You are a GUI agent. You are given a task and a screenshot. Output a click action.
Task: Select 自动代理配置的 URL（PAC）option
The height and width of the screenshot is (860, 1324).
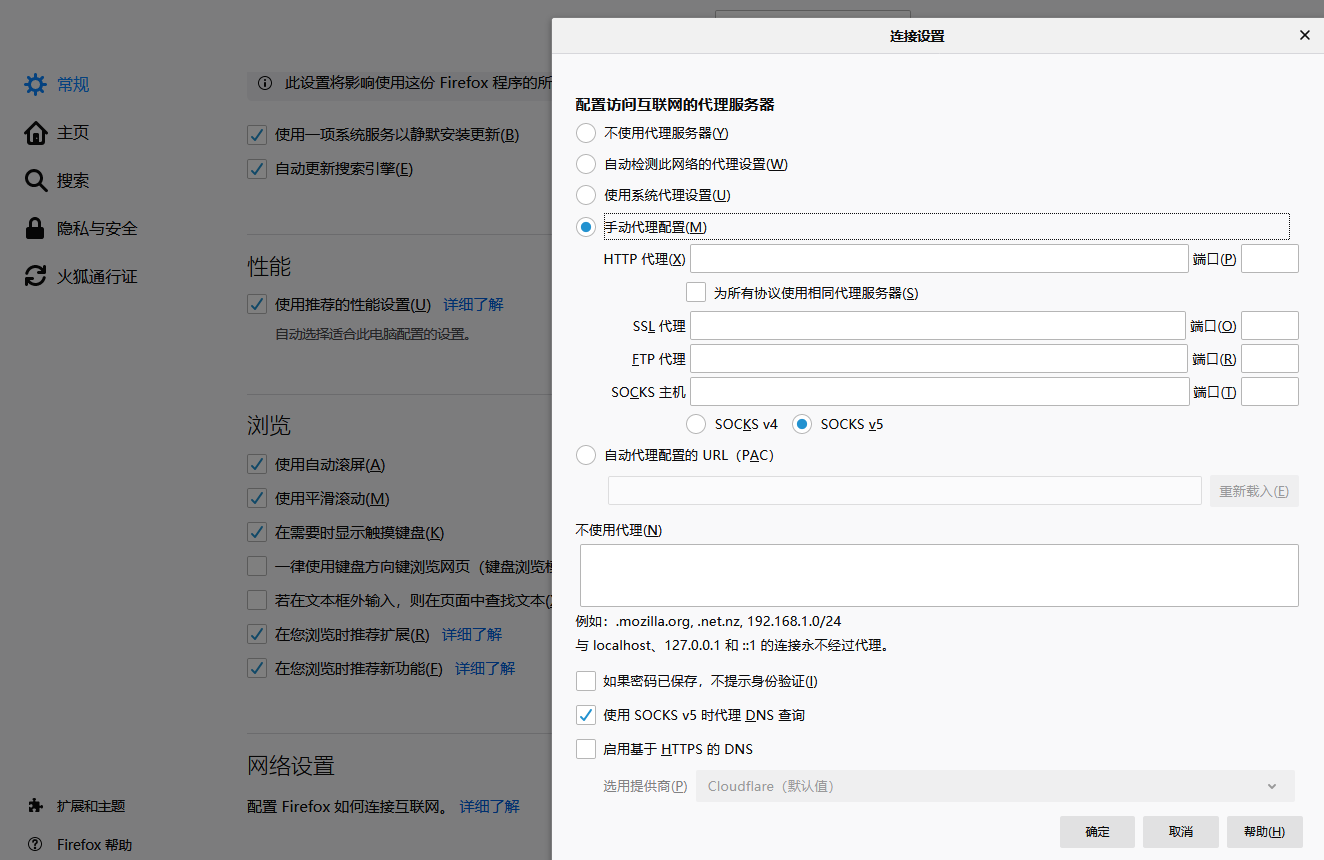[585, 455]
